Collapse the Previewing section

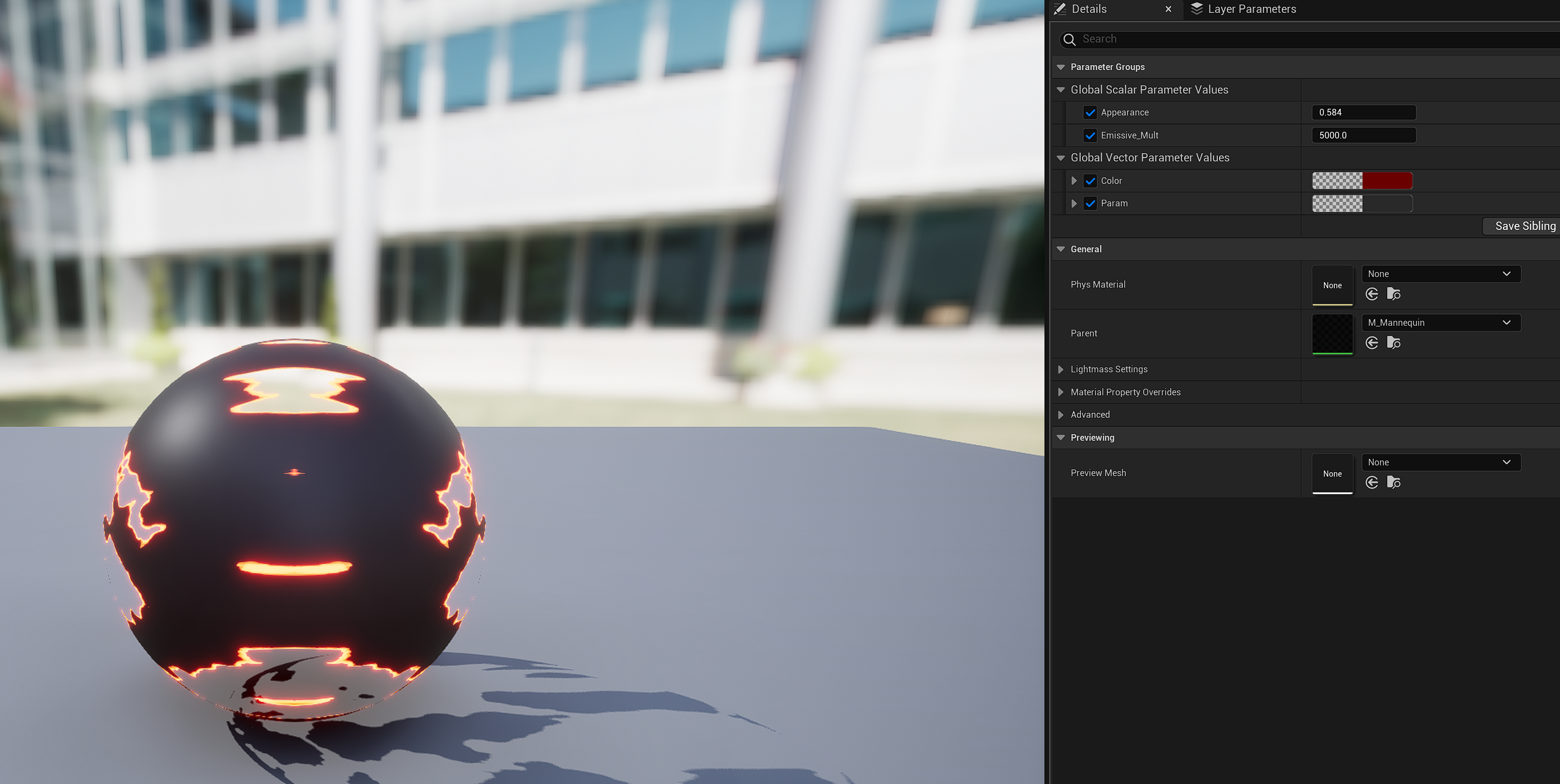click(1060, 438)
